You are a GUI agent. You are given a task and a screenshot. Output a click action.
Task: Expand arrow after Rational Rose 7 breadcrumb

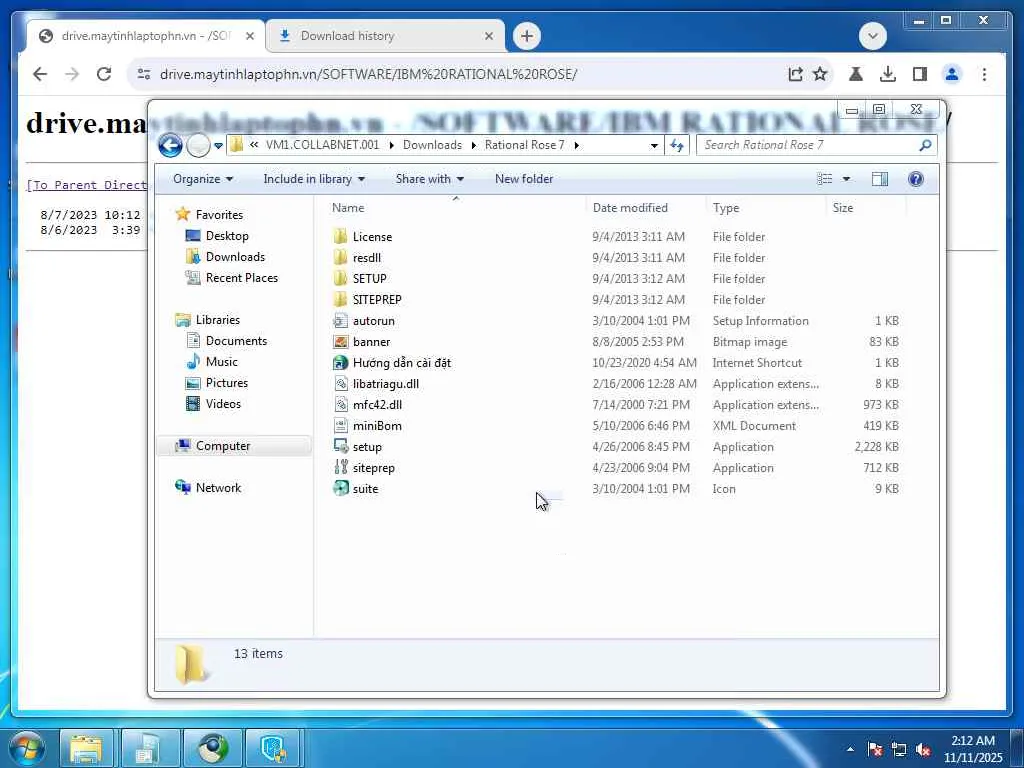click(577, 145)
